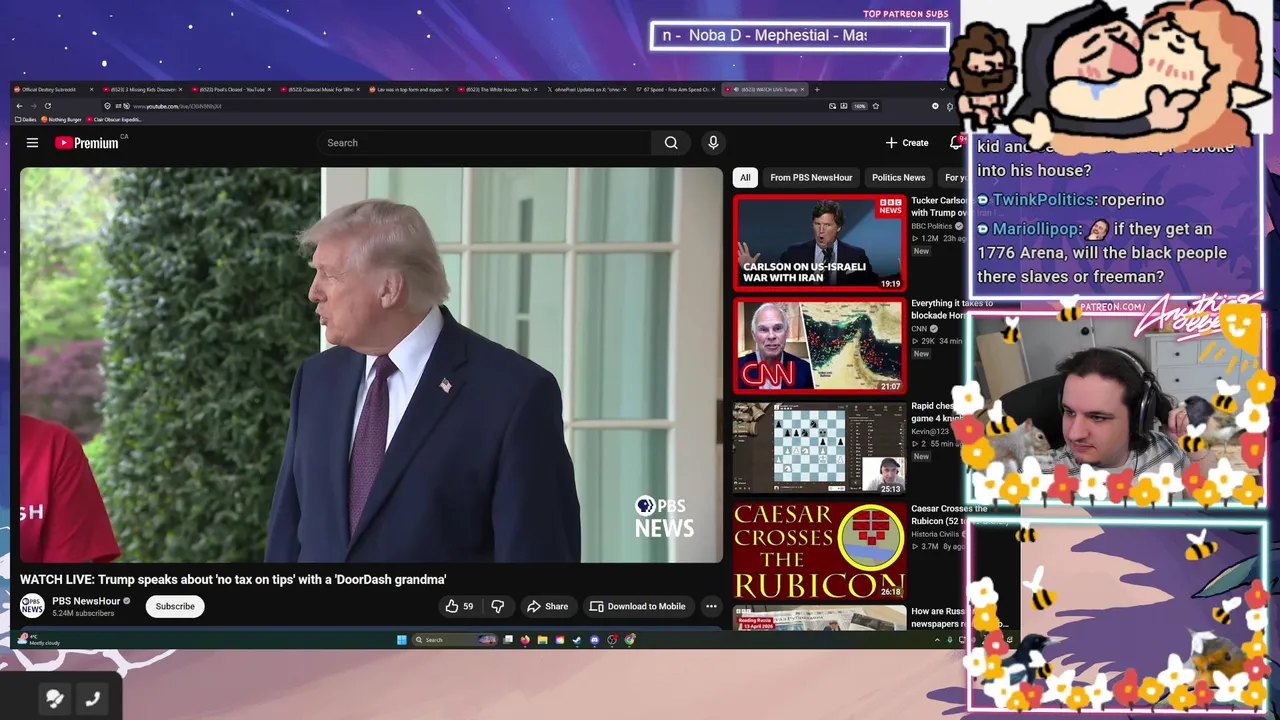Open Firefox from the taskbar
Screen dimensions: 1280x720
pos(525,640)
